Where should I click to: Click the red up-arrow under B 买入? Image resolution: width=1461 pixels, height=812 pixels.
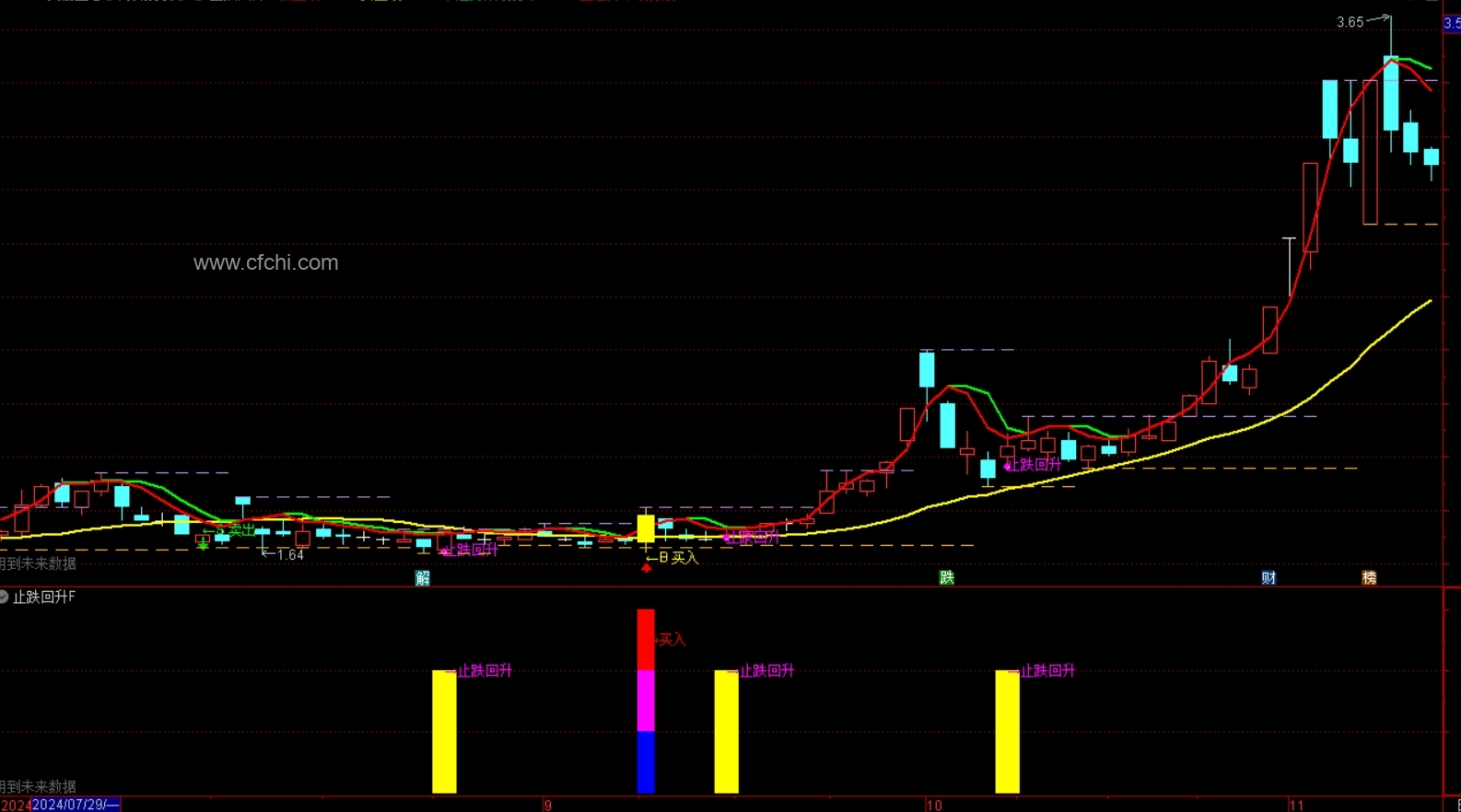click(647, 568)
